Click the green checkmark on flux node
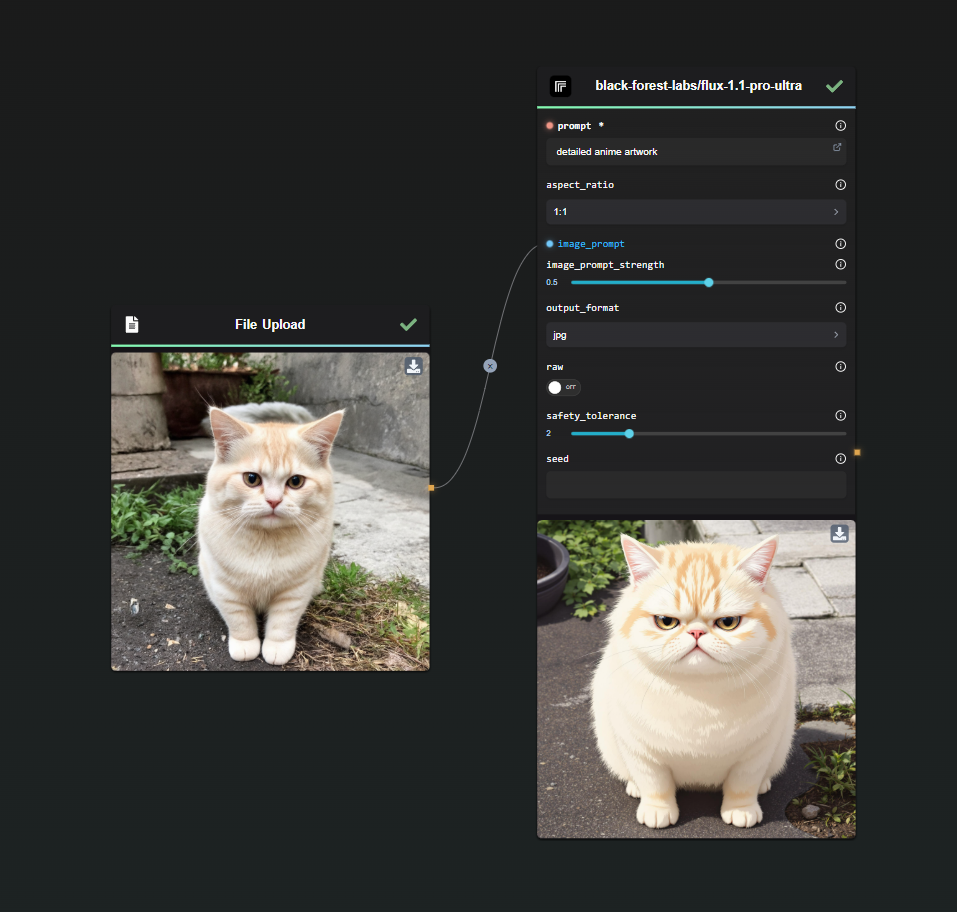 pos(834,86)
